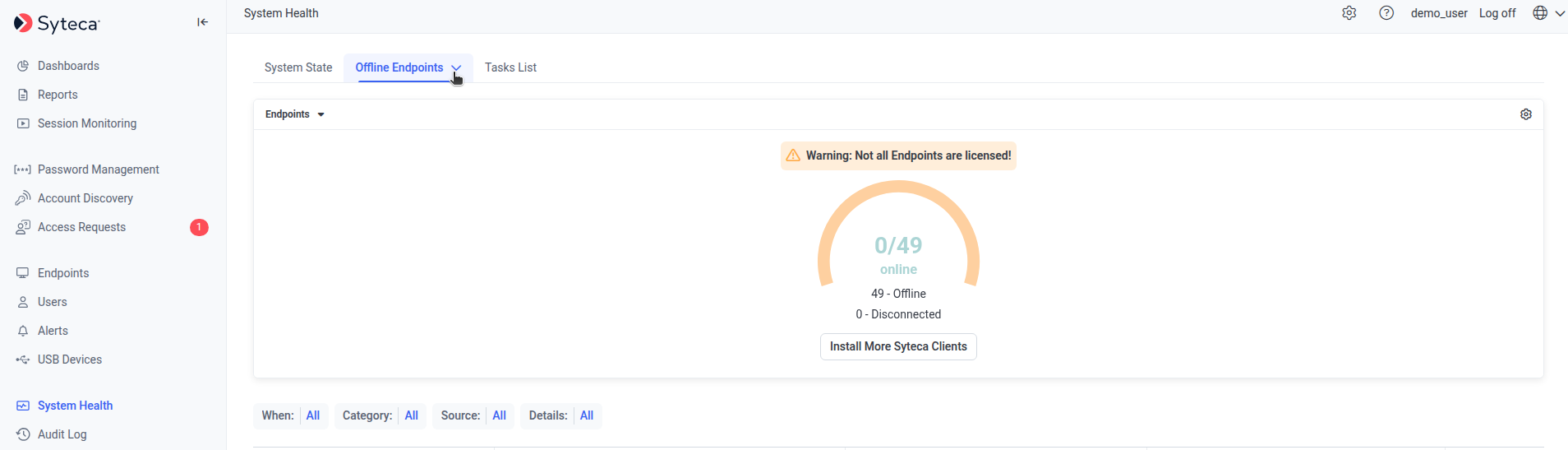Click the Alerts bell icon
Image resolution: width=1568 pixels, height=450 pixels.
pyautogui.click(x=23, y=331)
